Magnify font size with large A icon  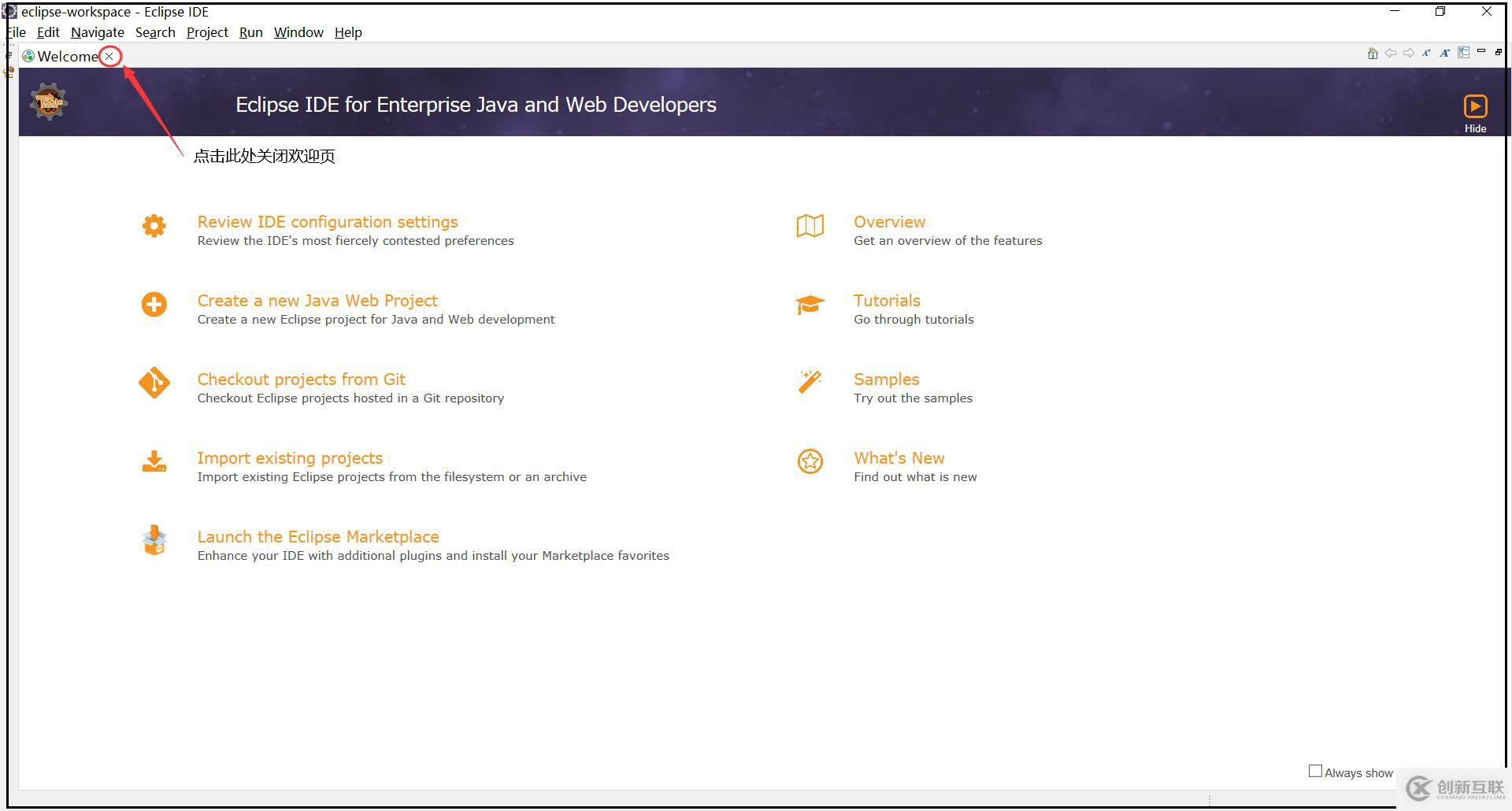pyautogui.click(x=1445, y=53)
